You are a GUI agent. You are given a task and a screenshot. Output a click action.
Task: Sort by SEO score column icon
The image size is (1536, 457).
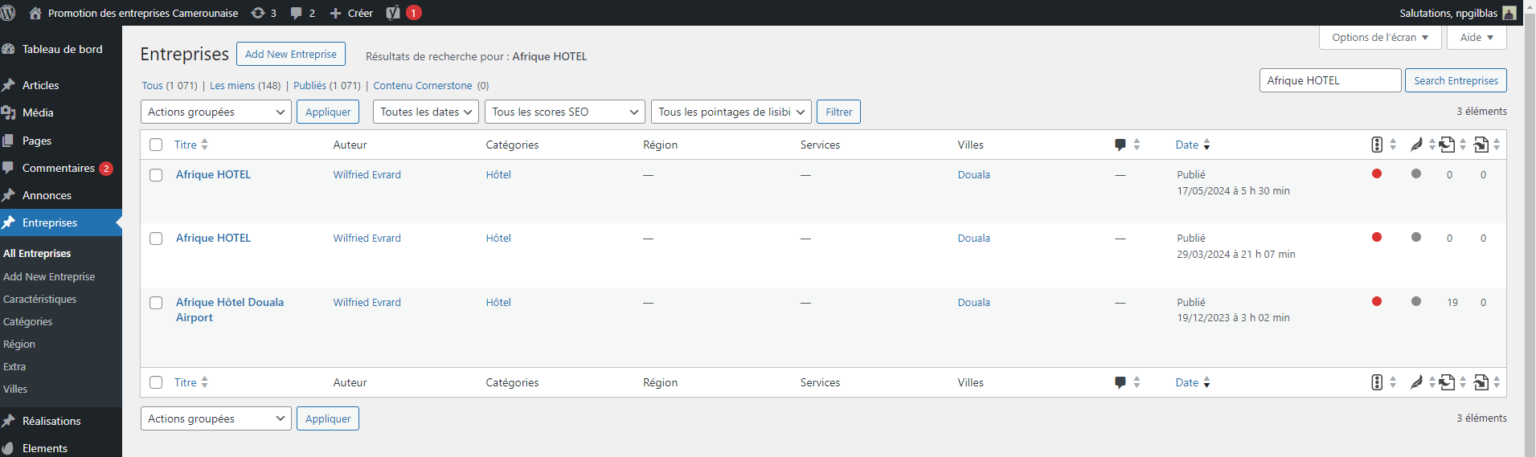pyautogui.click(x=1377, y=145)
